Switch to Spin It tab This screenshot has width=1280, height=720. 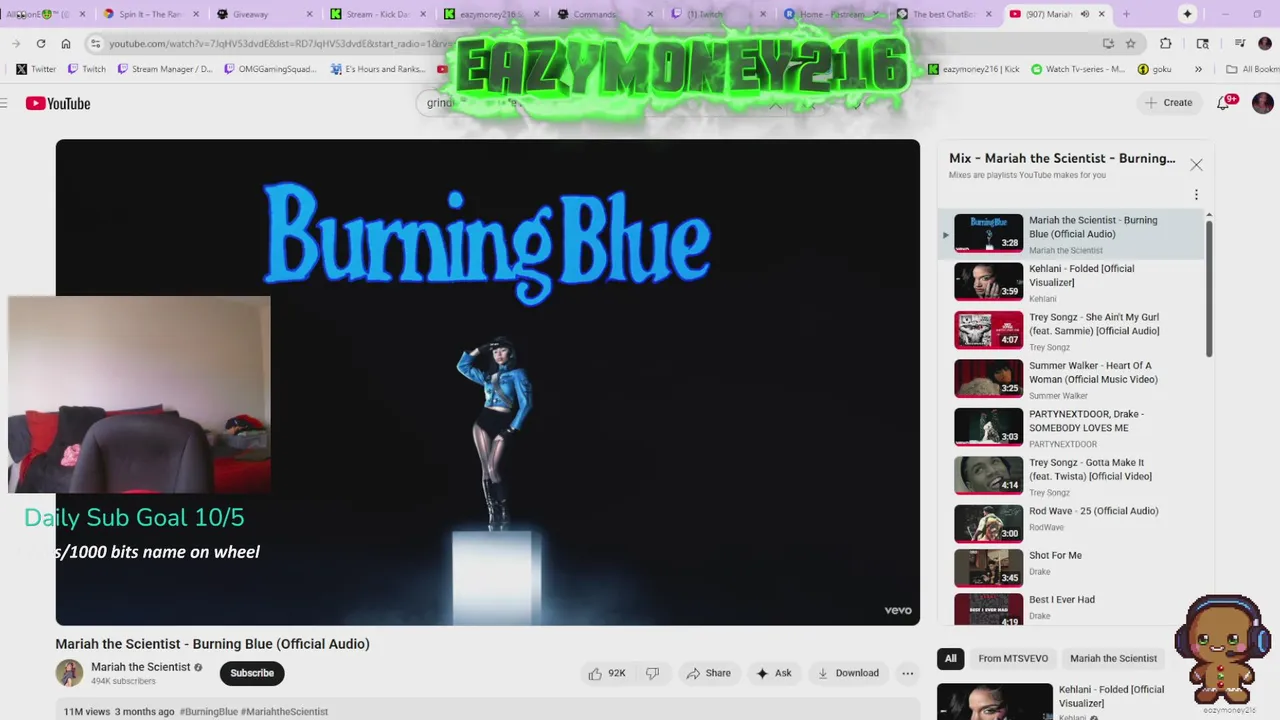[150, 14]
